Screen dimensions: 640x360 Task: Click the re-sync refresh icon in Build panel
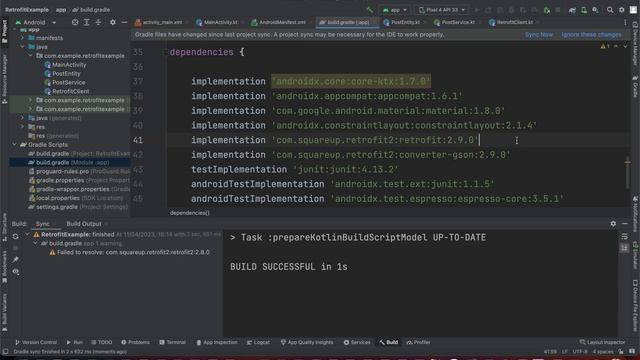click(x=16, y=236)
